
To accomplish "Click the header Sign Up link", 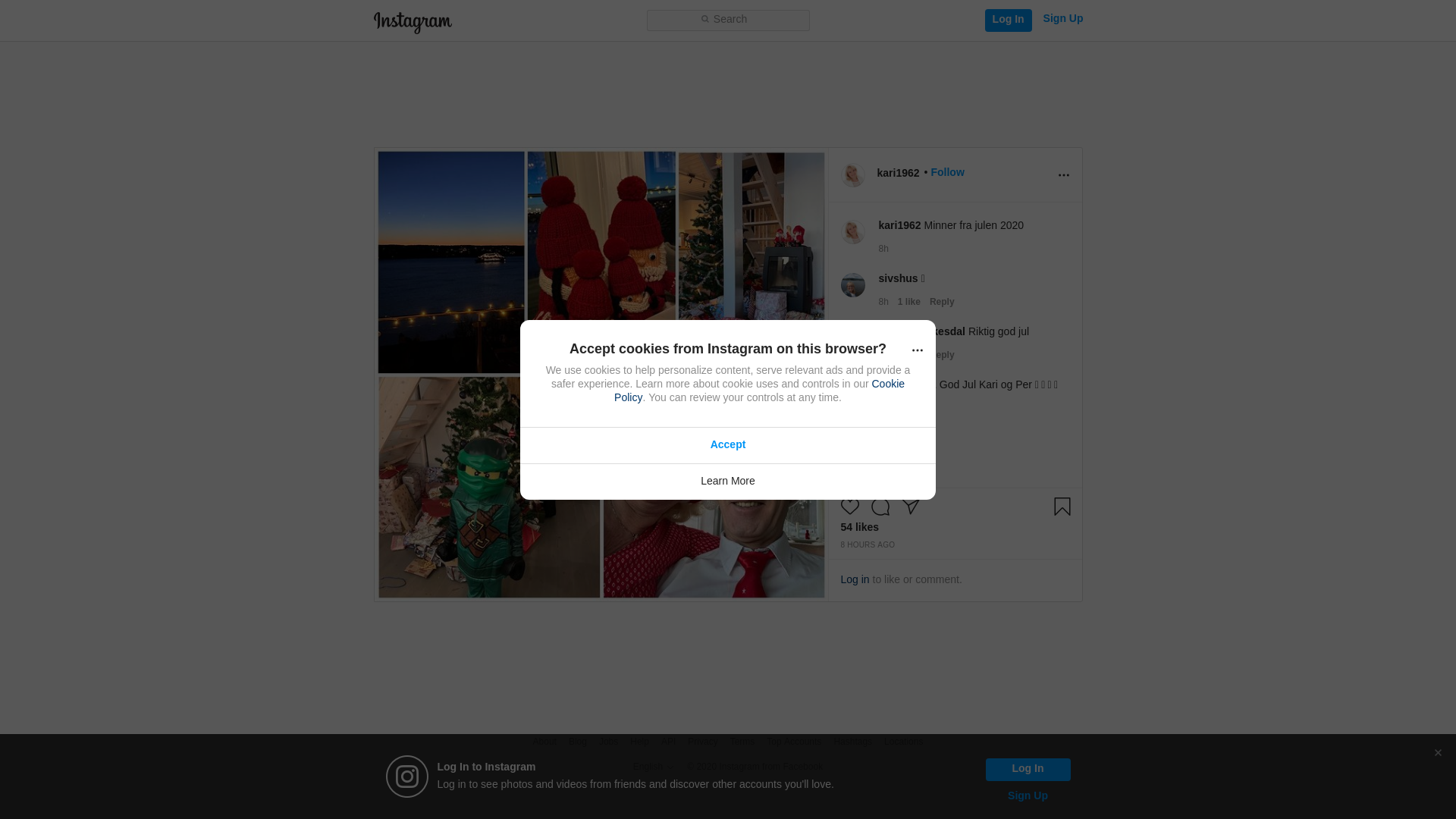I will [x=1062, y=18].
